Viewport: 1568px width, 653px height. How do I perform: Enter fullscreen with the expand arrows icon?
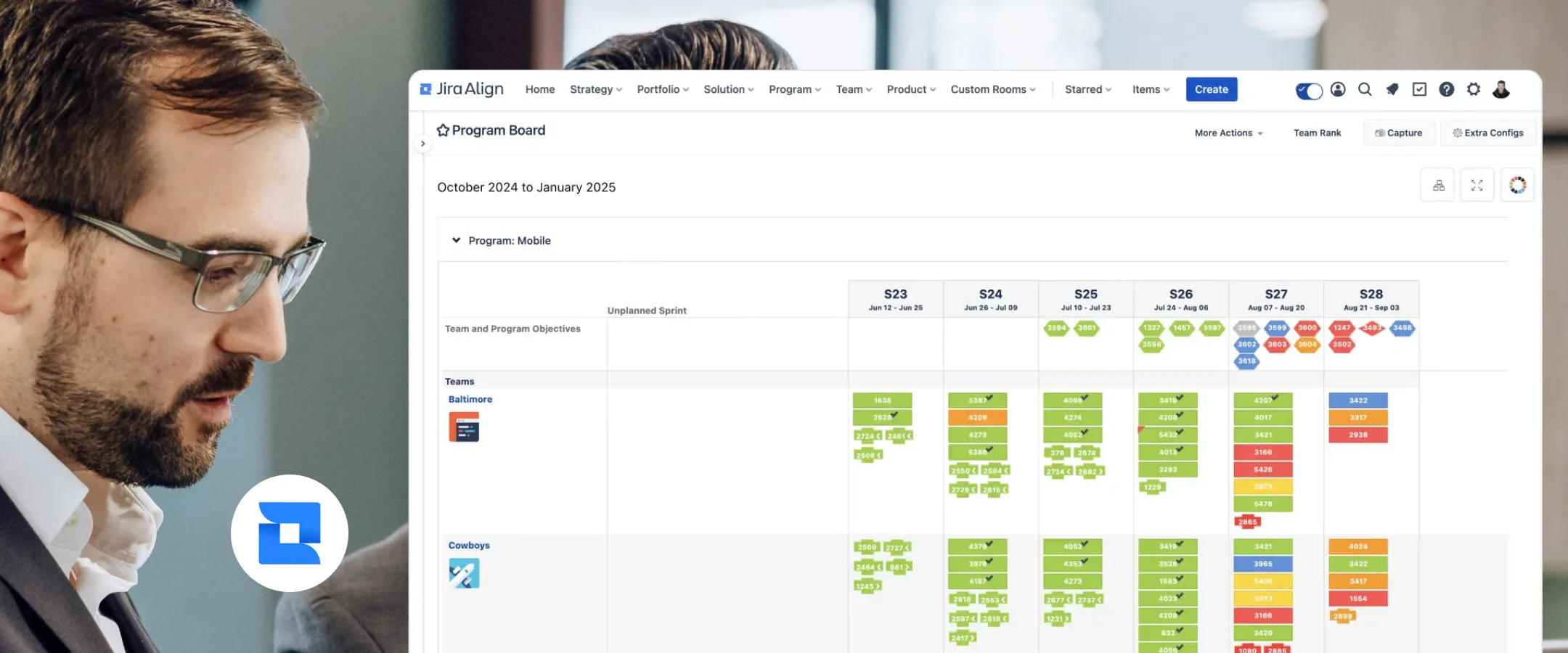click(x=1477, y=184)
